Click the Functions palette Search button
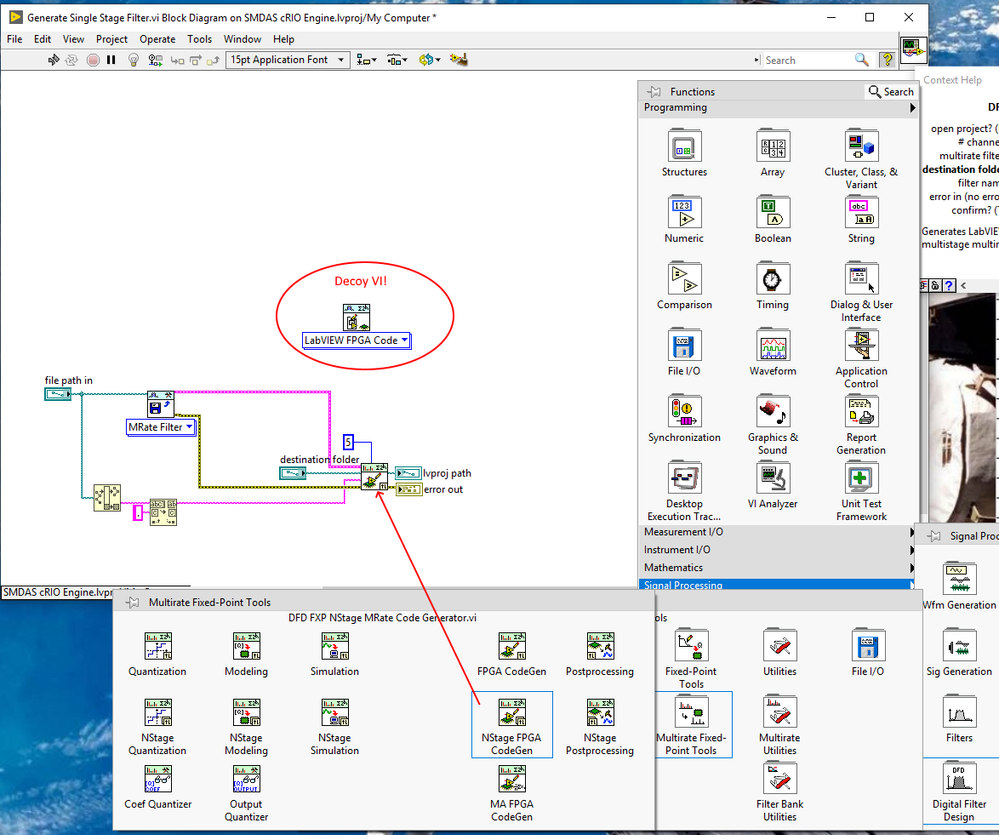 pyautogui.click(x=891, y=92)
